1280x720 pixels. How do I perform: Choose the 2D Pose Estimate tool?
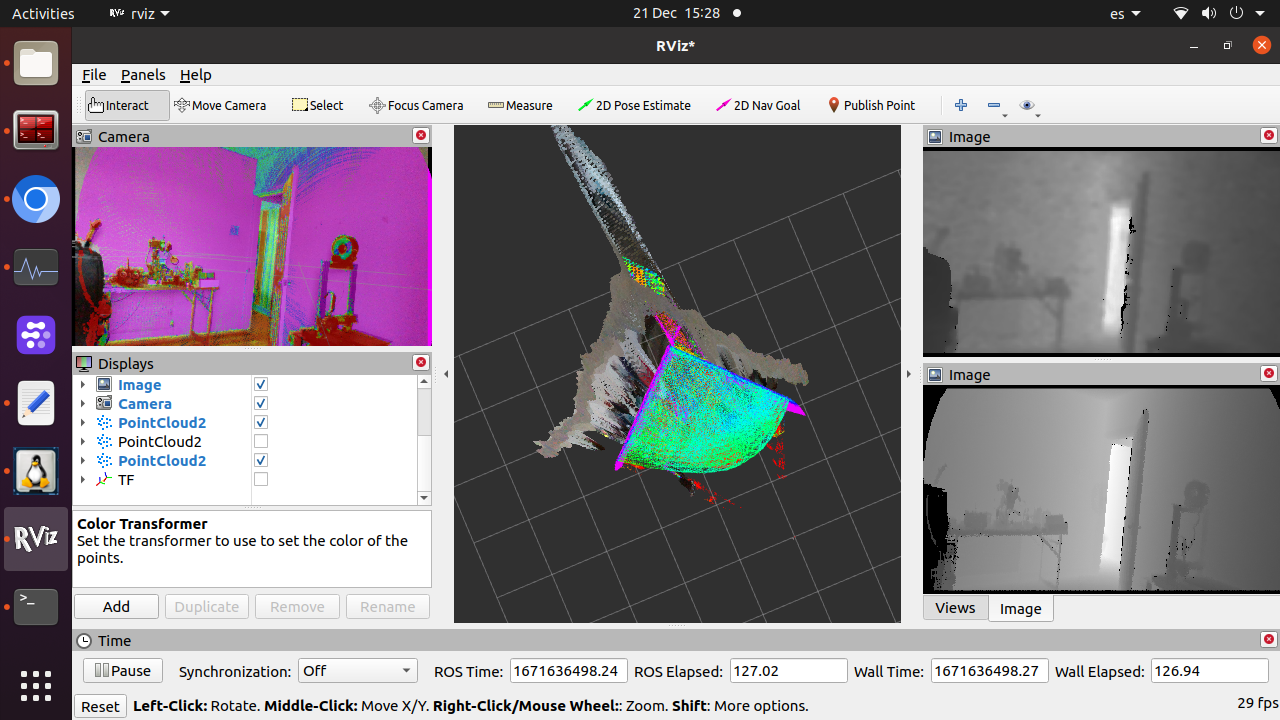click(634, 105)
